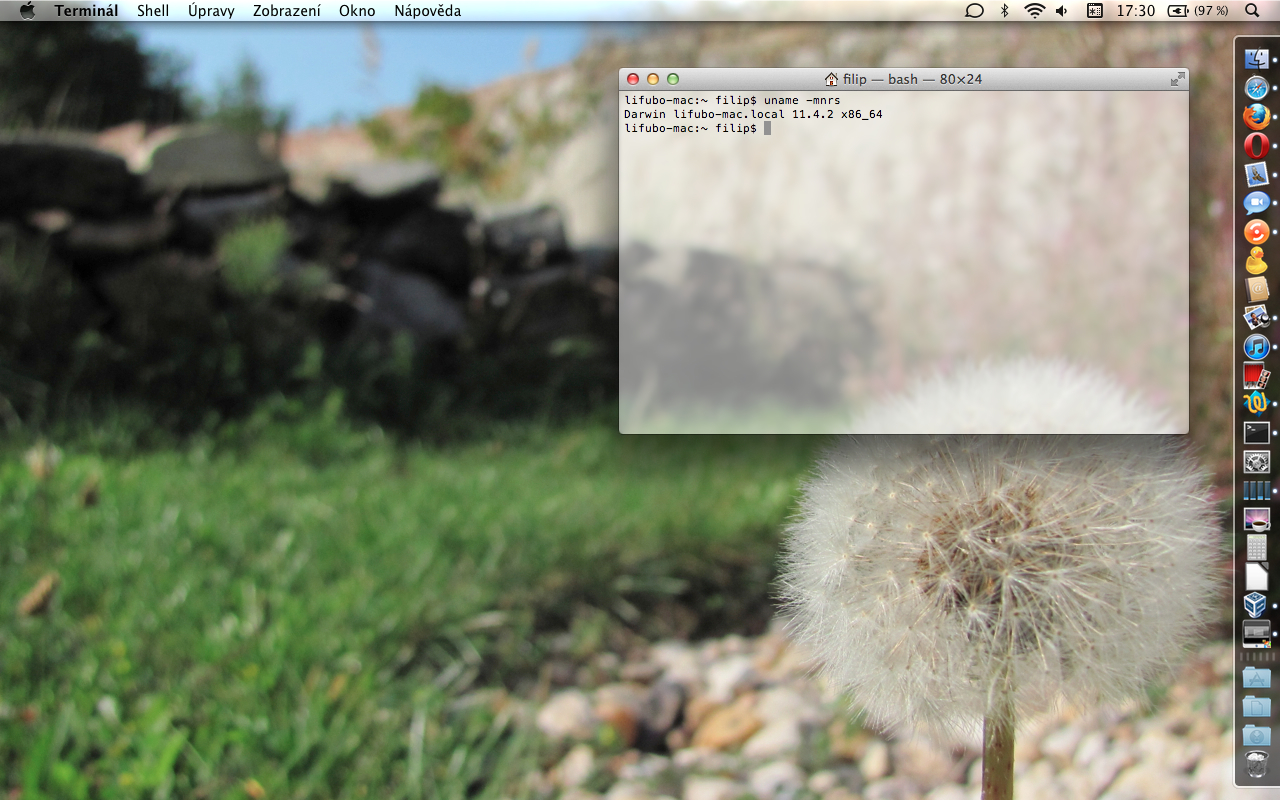The height and width of the screenshot is (800, 1280).
Task: Open Address Book in the Dock
Action: coord(1256,290)
